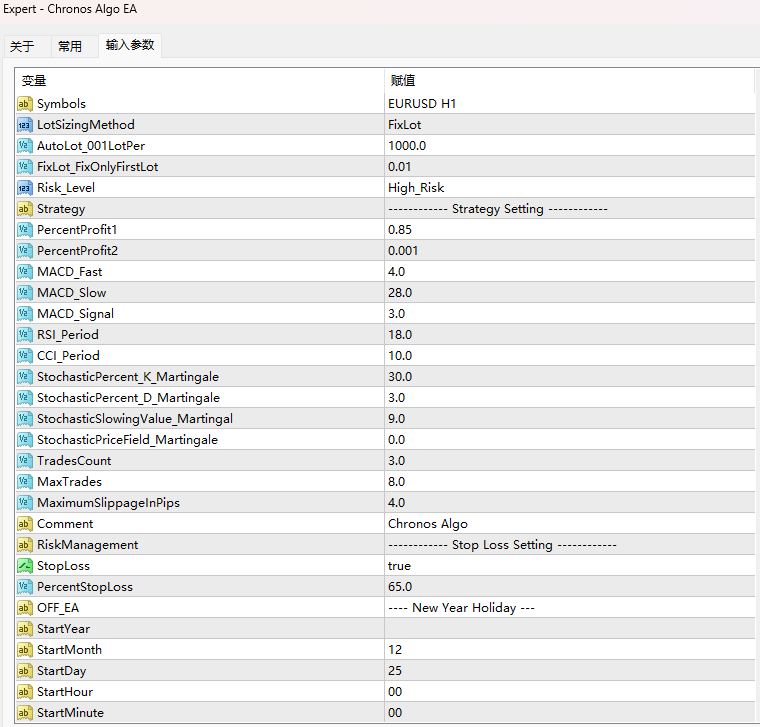Click the icon beside PercentProfit1

[x=25, y=230]
